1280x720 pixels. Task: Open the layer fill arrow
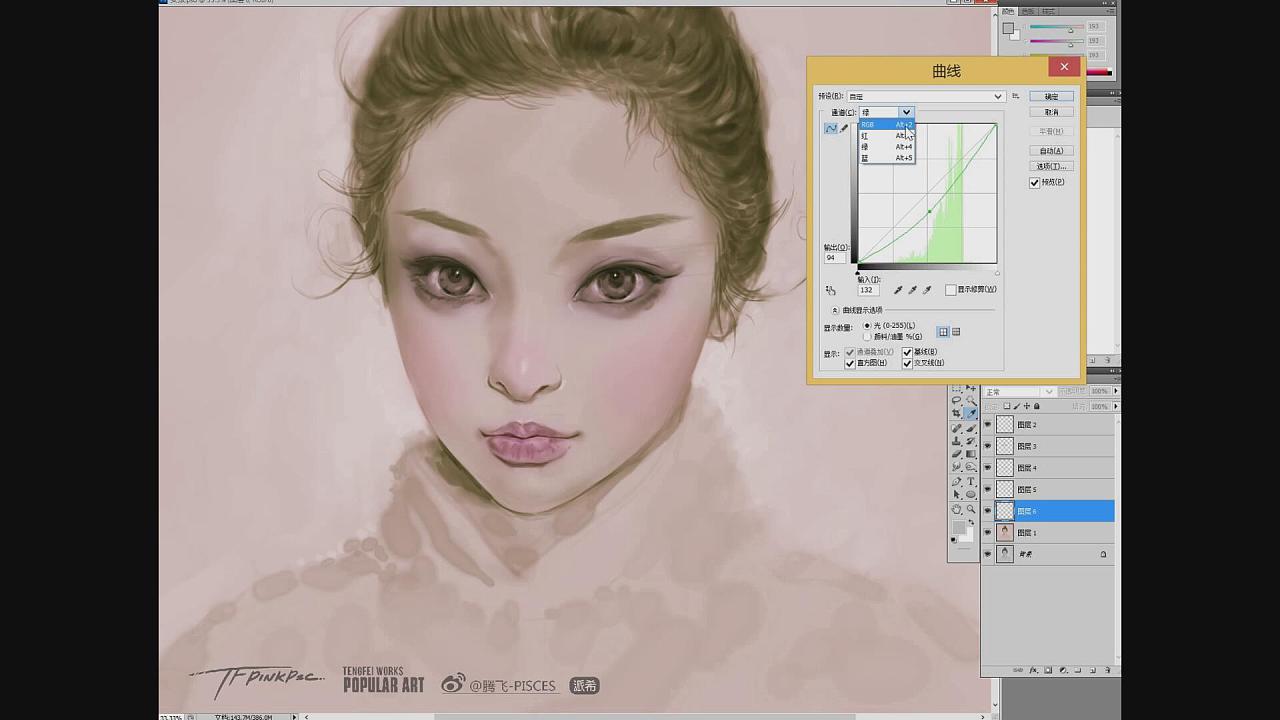point(1115,406)
